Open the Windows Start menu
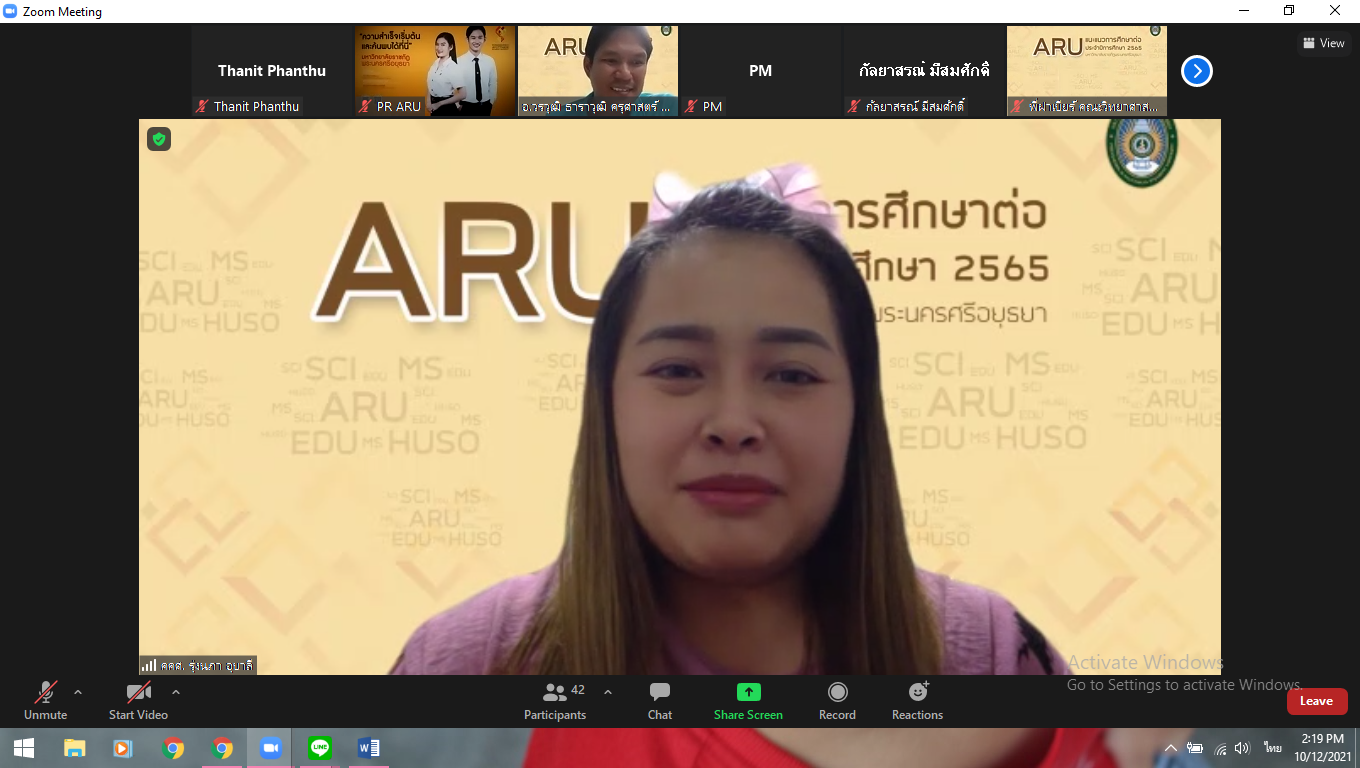The width and height of the screenshot is (1360, 768). 24,748
